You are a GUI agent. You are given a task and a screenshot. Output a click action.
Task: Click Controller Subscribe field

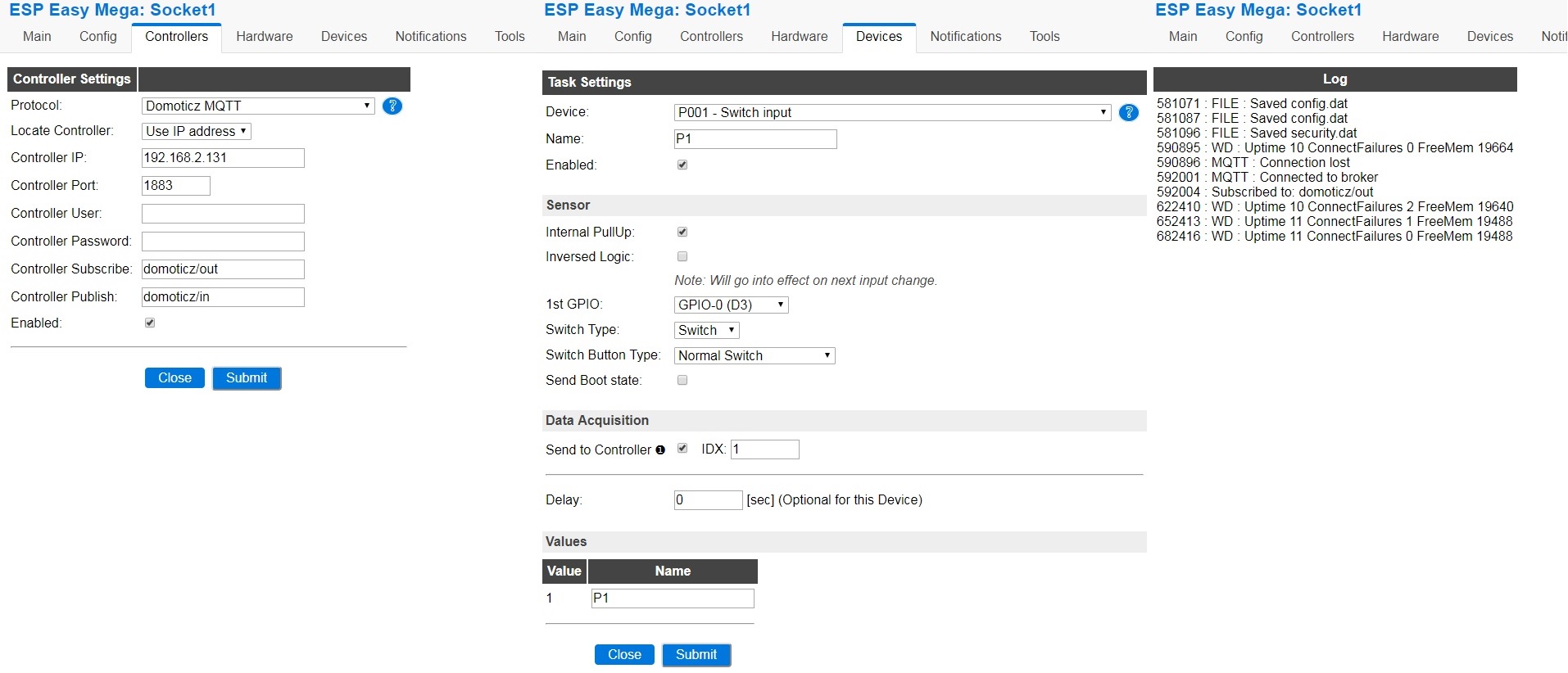tap(223, 269)
